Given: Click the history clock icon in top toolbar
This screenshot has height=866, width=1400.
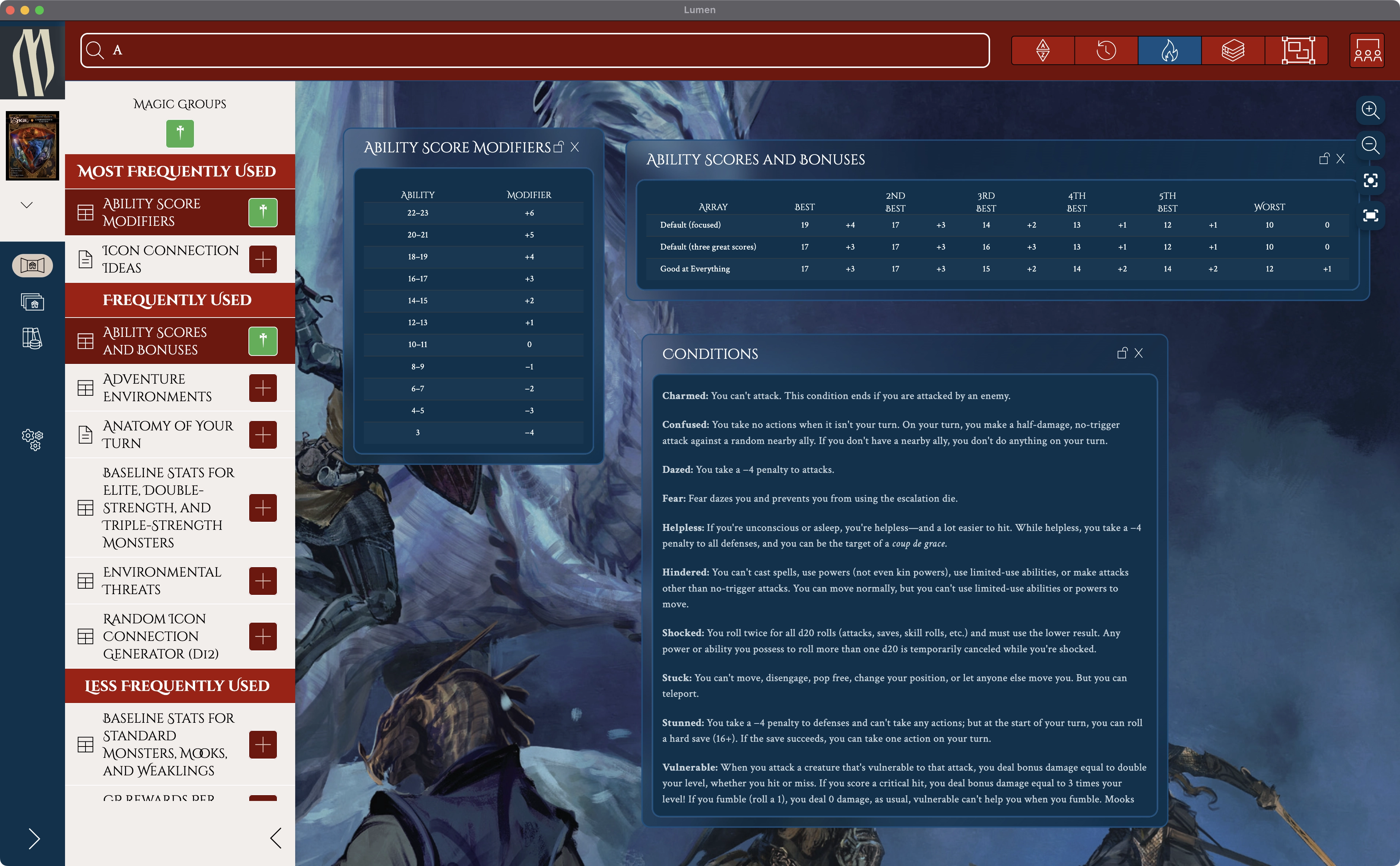Looking at the screenshot, I should 1106,50.
